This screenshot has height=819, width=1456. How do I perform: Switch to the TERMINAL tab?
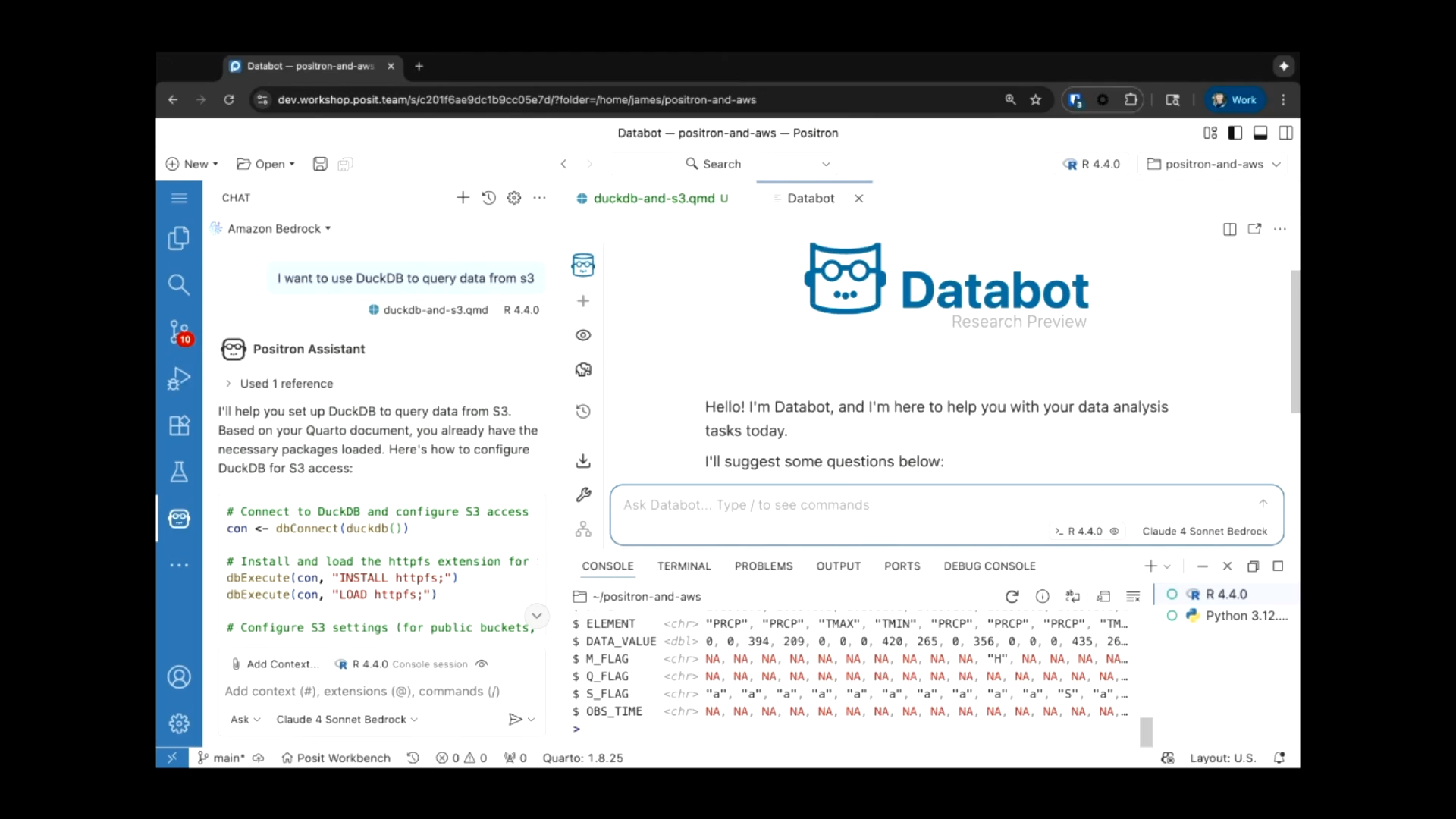click(x=683, y=566)
